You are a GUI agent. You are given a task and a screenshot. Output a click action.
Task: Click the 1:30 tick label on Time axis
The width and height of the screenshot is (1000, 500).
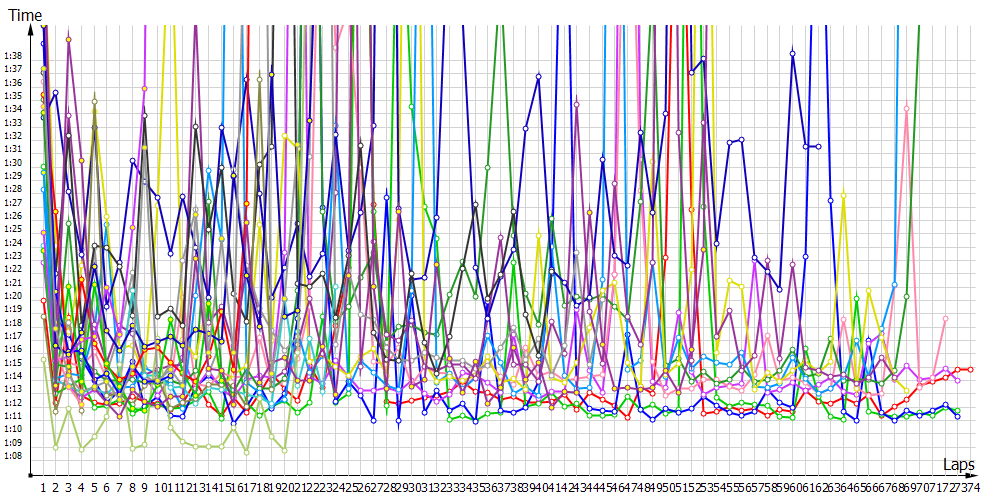pos(13,162)
